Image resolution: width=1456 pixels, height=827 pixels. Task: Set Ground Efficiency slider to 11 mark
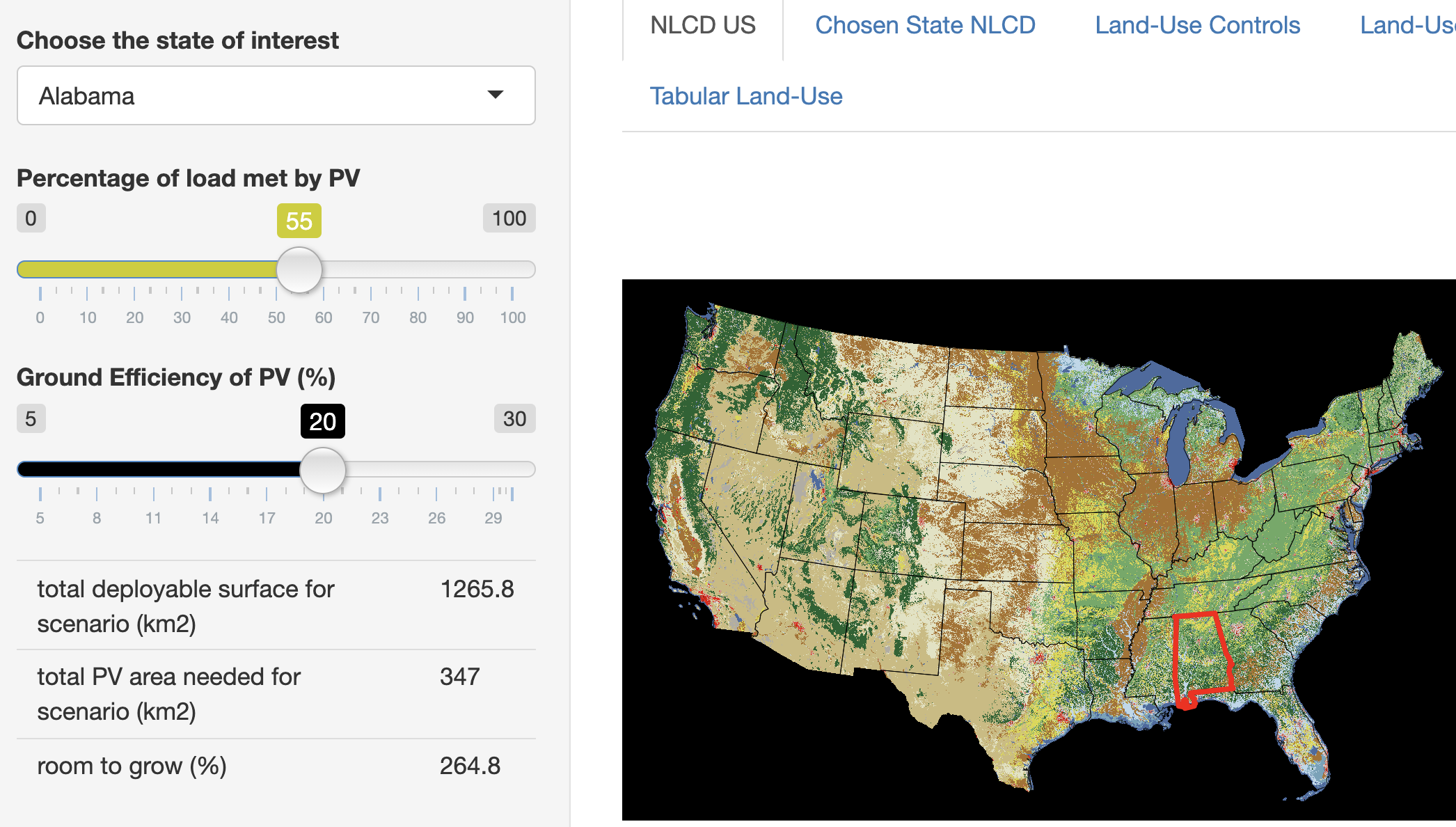[153, 470]
